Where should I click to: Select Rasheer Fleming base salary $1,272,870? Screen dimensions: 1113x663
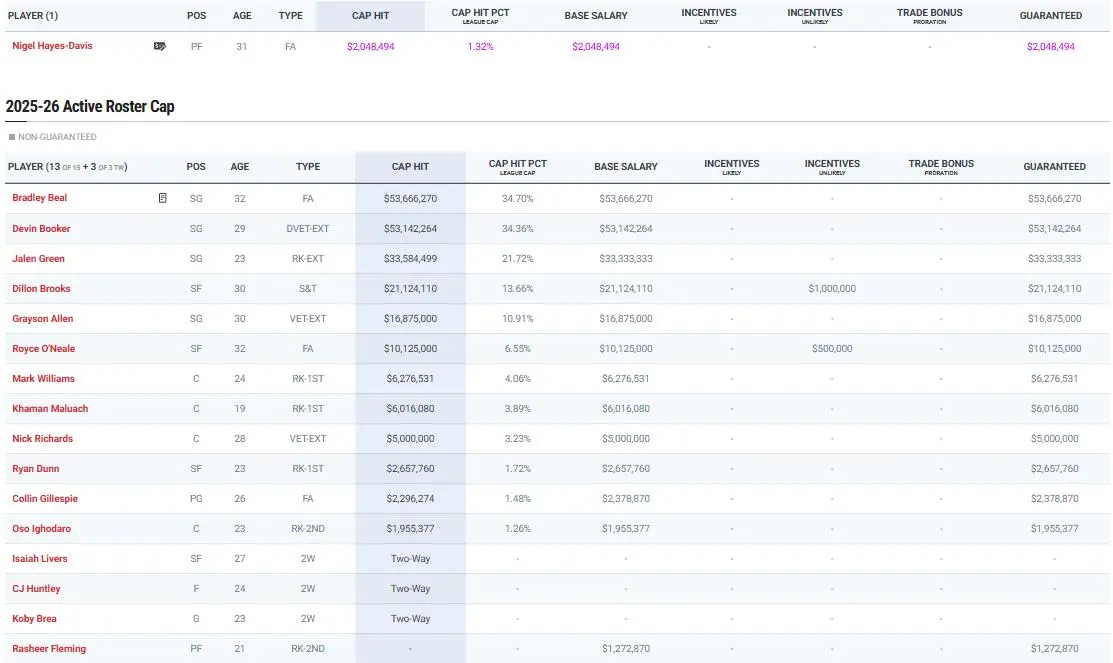[x=626, y=649]
